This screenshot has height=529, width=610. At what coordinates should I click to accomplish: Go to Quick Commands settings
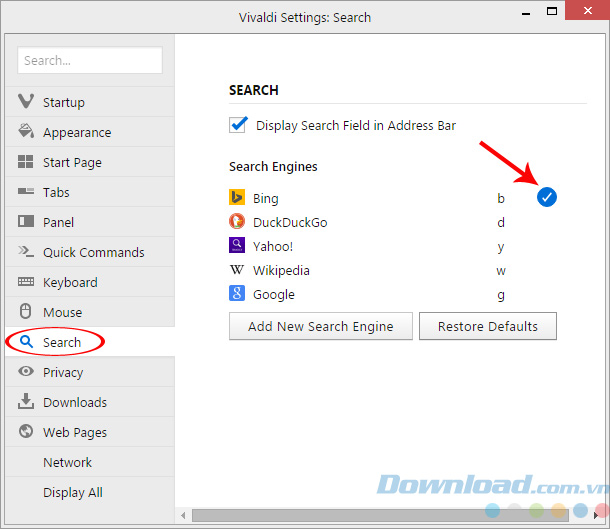click(x=93, y=252)
